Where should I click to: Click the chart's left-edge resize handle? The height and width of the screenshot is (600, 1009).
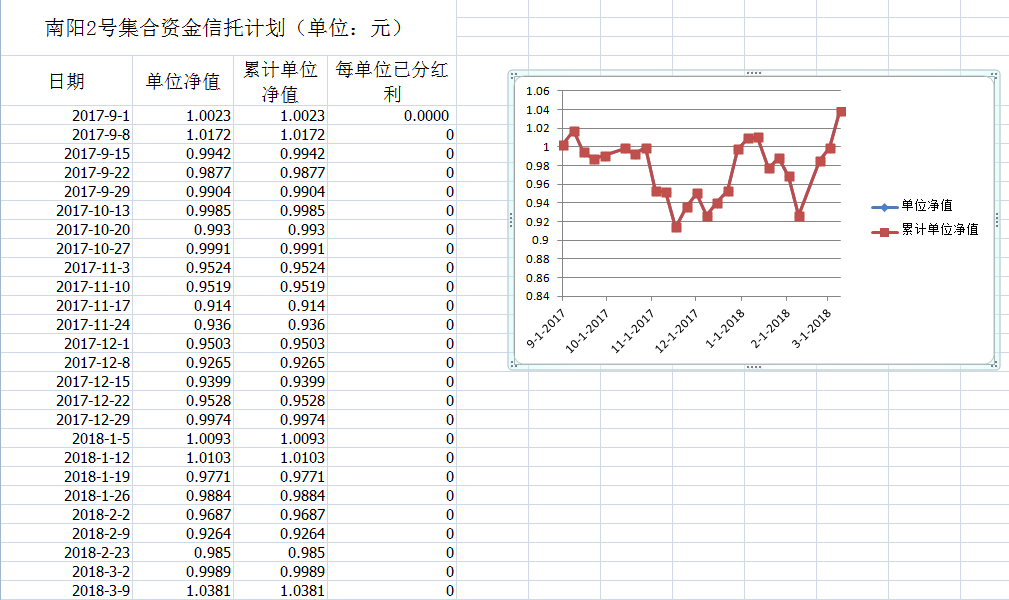511,220
